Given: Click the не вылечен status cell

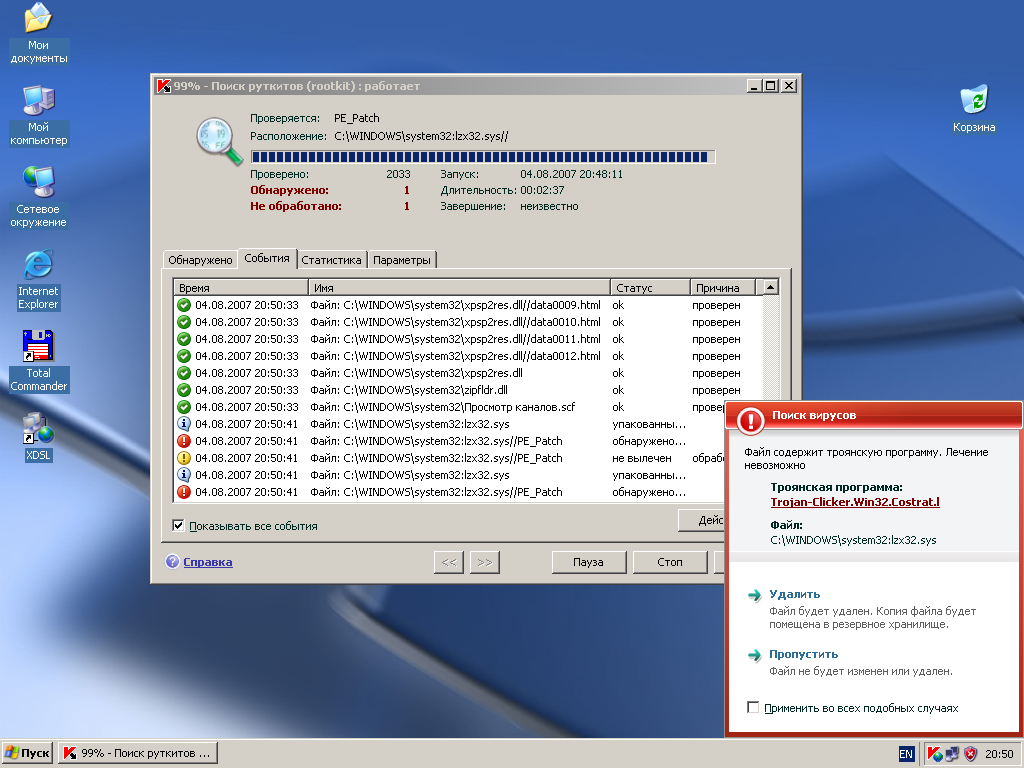Looking at the screenshot, I should (x=641, y=458).
